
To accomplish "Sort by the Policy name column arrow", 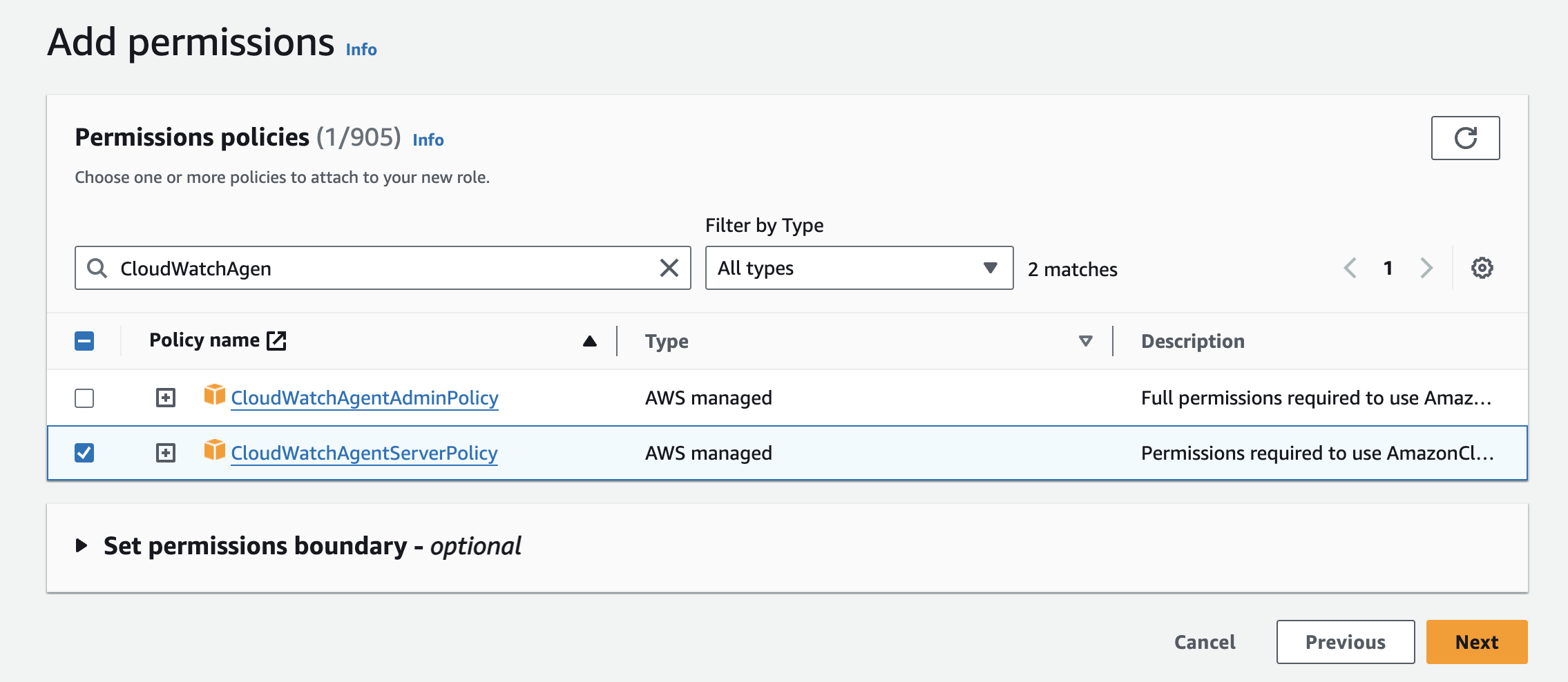I will (589, 341).
